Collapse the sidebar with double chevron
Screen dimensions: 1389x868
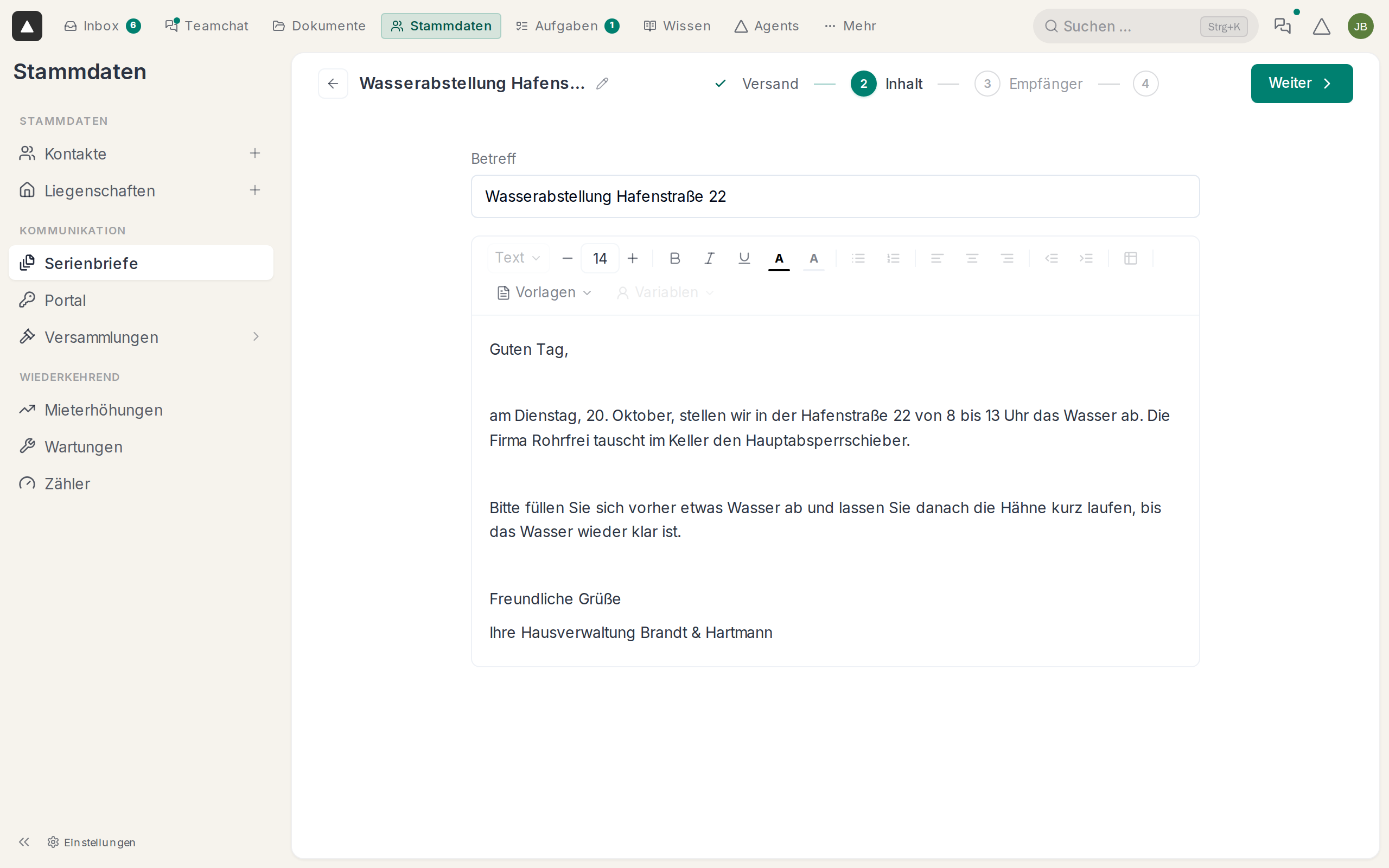coord(23,841)
